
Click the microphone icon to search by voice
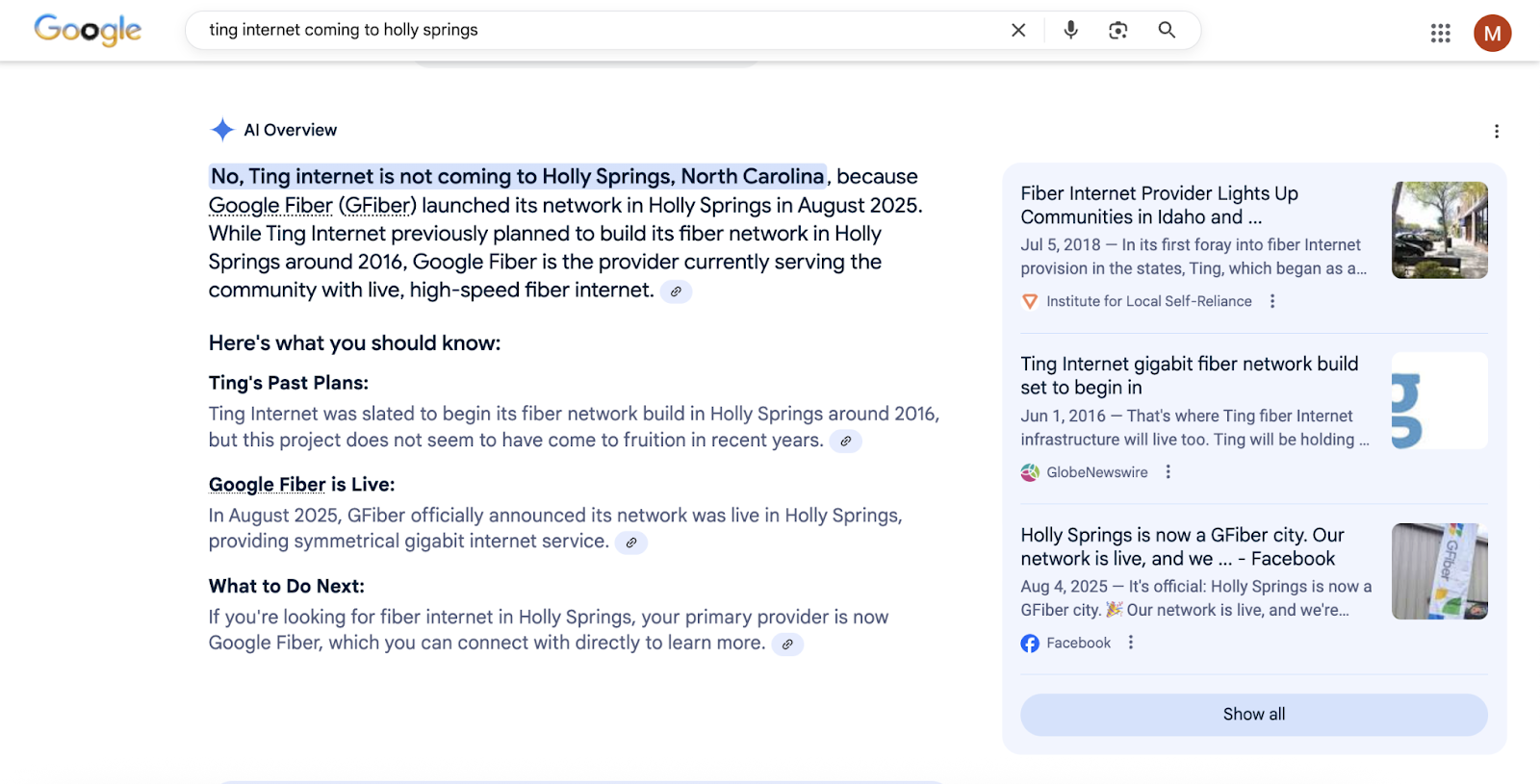(x=1070, y=30)
